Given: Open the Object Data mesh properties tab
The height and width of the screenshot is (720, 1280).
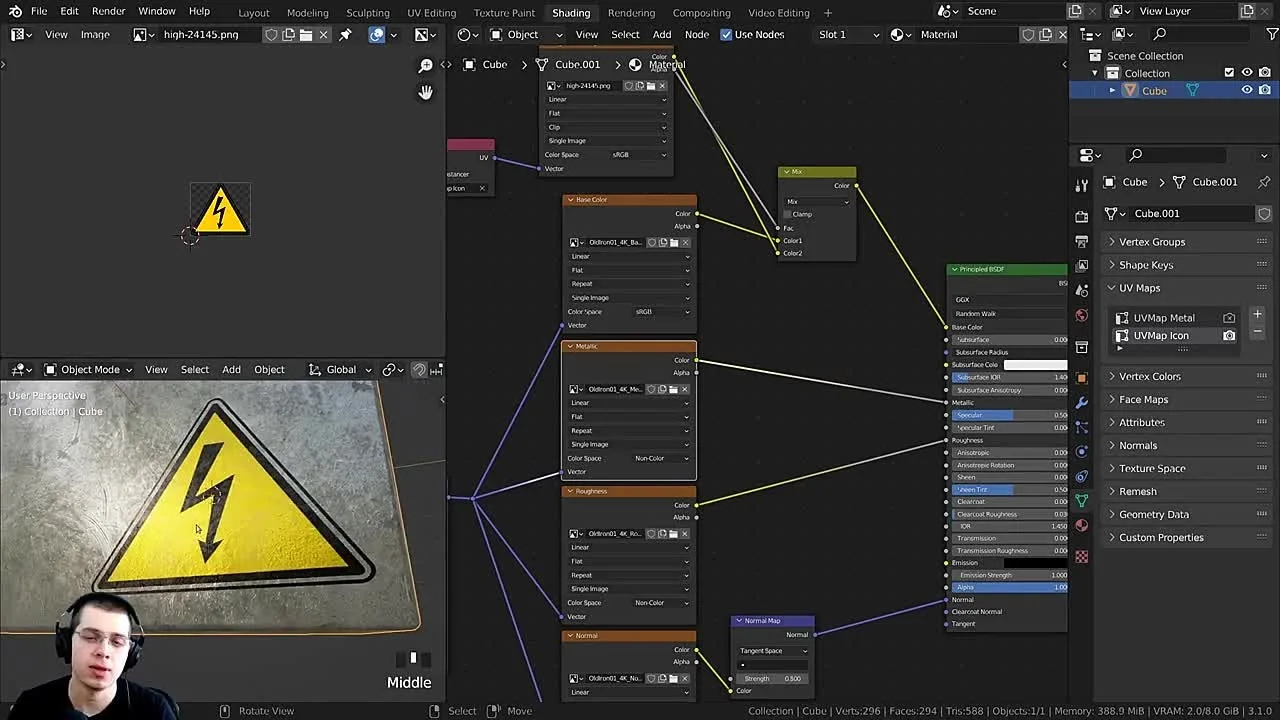Looking at the screenshot, I should pos(1081,501).
